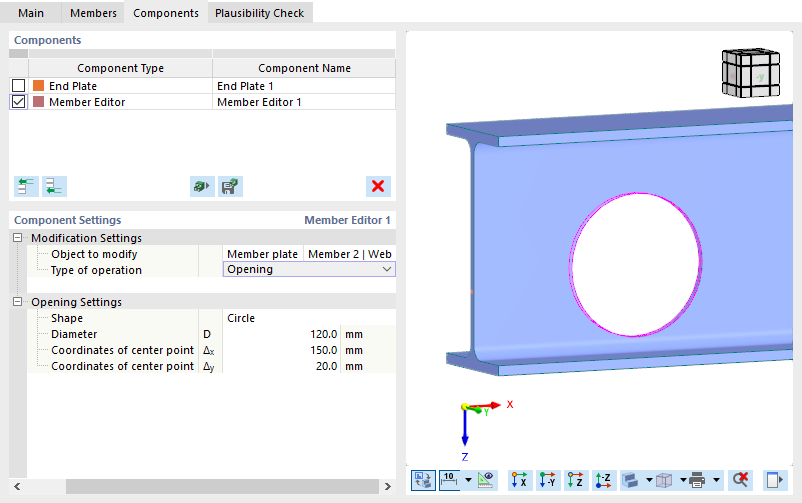Edit the center point Δy value 20.0
This screenshot has width=802, height=503.
pyautogui.click(x=281, y=366)
